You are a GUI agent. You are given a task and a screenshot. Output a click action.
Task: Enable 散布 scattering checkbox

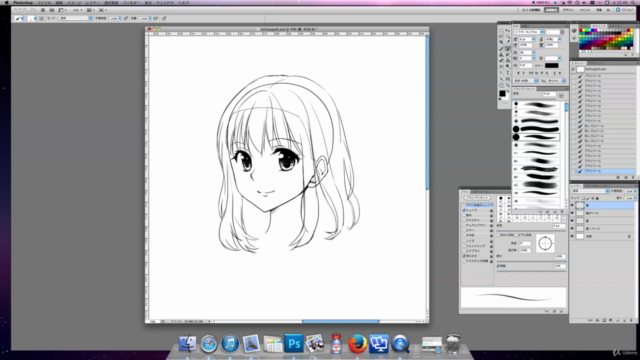[464, 215]
